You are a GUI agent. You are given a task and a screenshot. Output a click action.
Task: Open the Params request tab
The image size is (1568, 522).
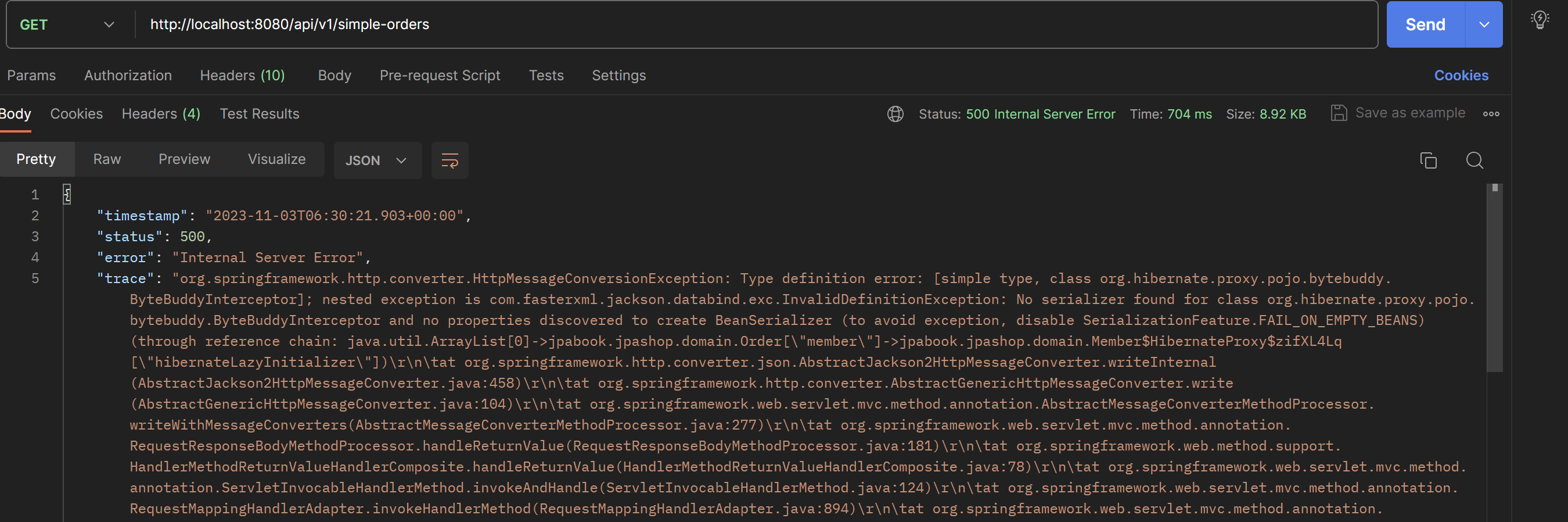31,76
